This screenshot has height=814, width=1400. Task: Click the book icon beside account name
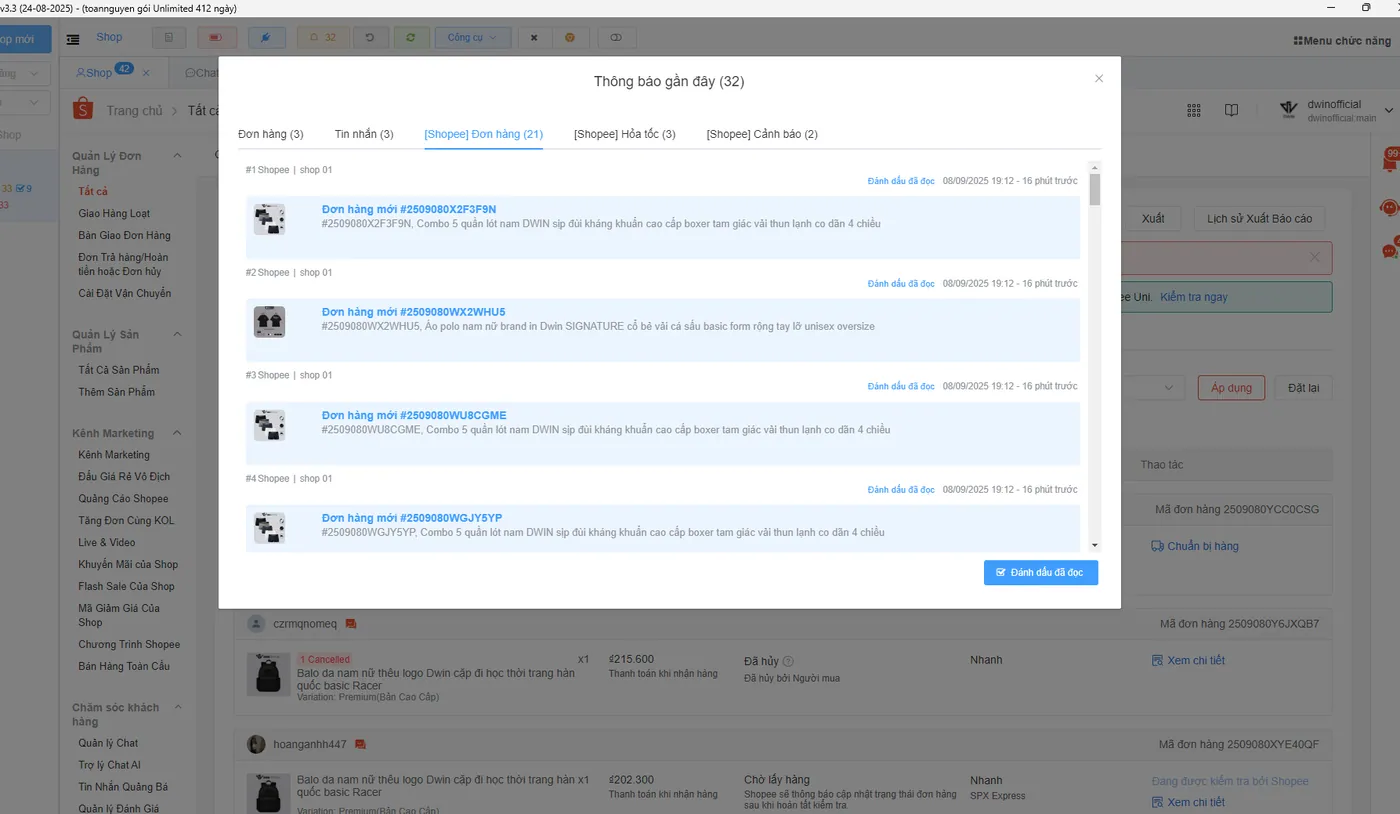click(x=1232, y=110)
